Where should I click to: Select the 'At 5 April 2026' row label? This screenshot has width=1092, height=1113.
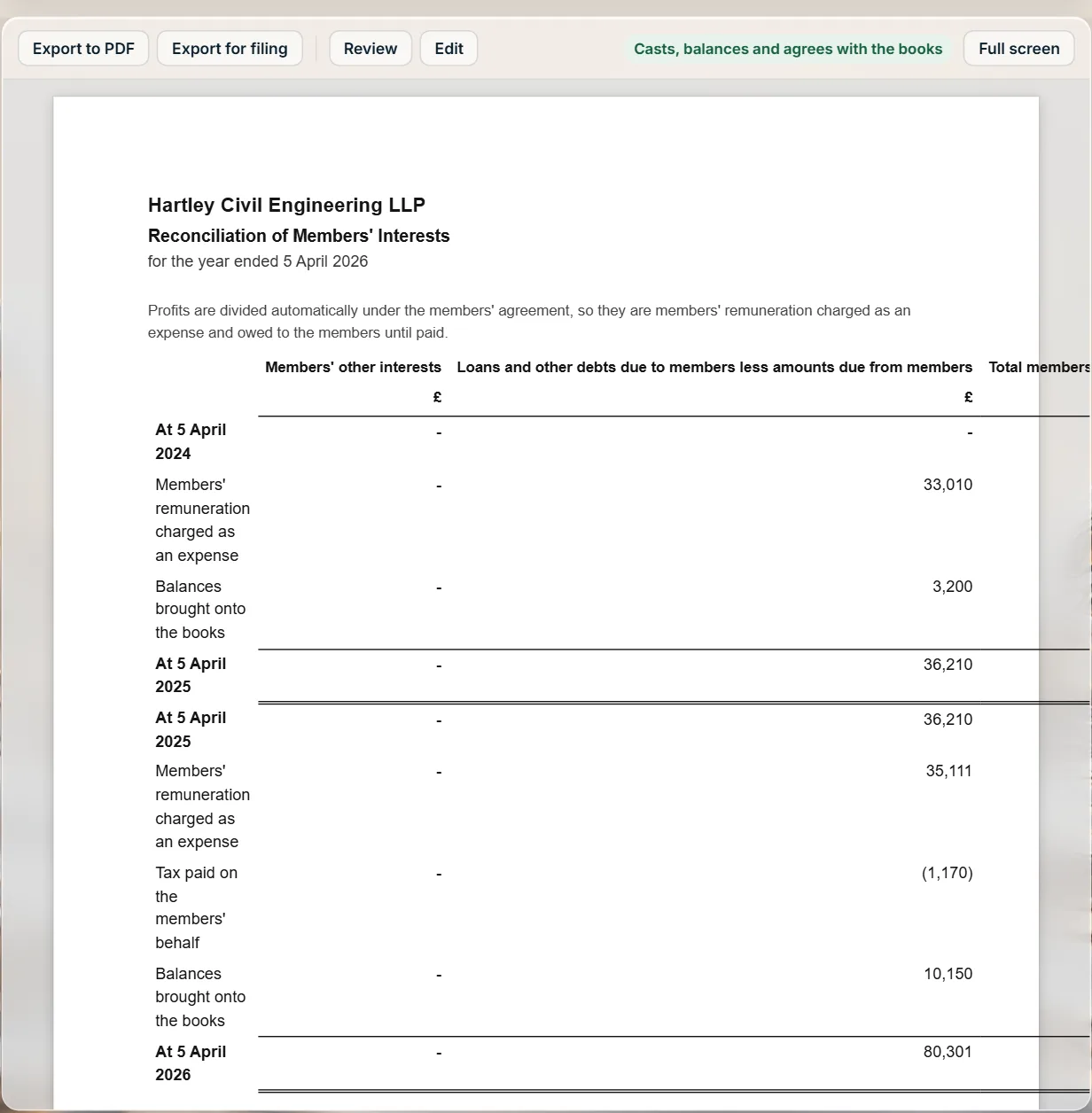point(191,1063)
